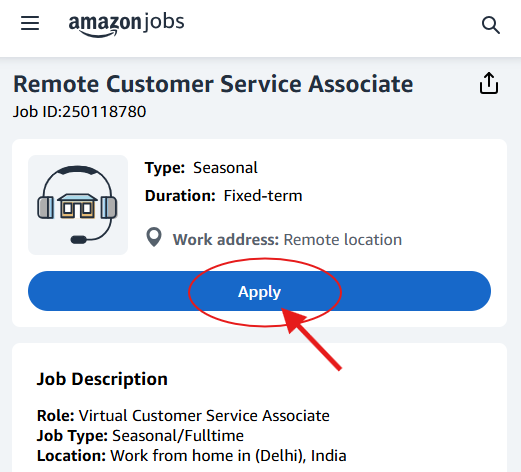Apply for the job with the blue Apply button

click(x=259, y=291)
